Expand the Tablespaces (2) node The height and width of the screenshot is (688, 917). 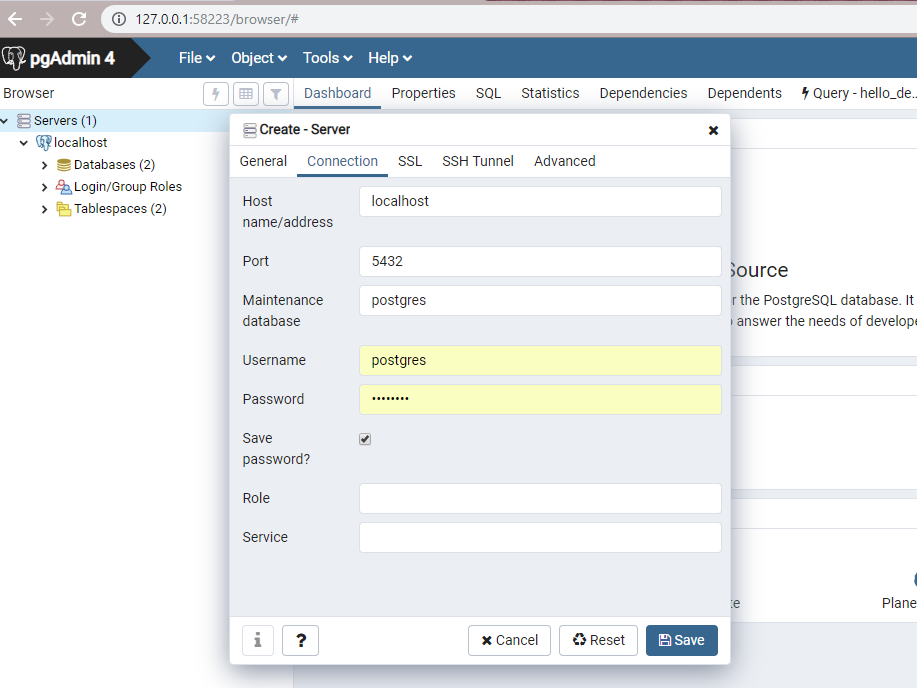44,209
